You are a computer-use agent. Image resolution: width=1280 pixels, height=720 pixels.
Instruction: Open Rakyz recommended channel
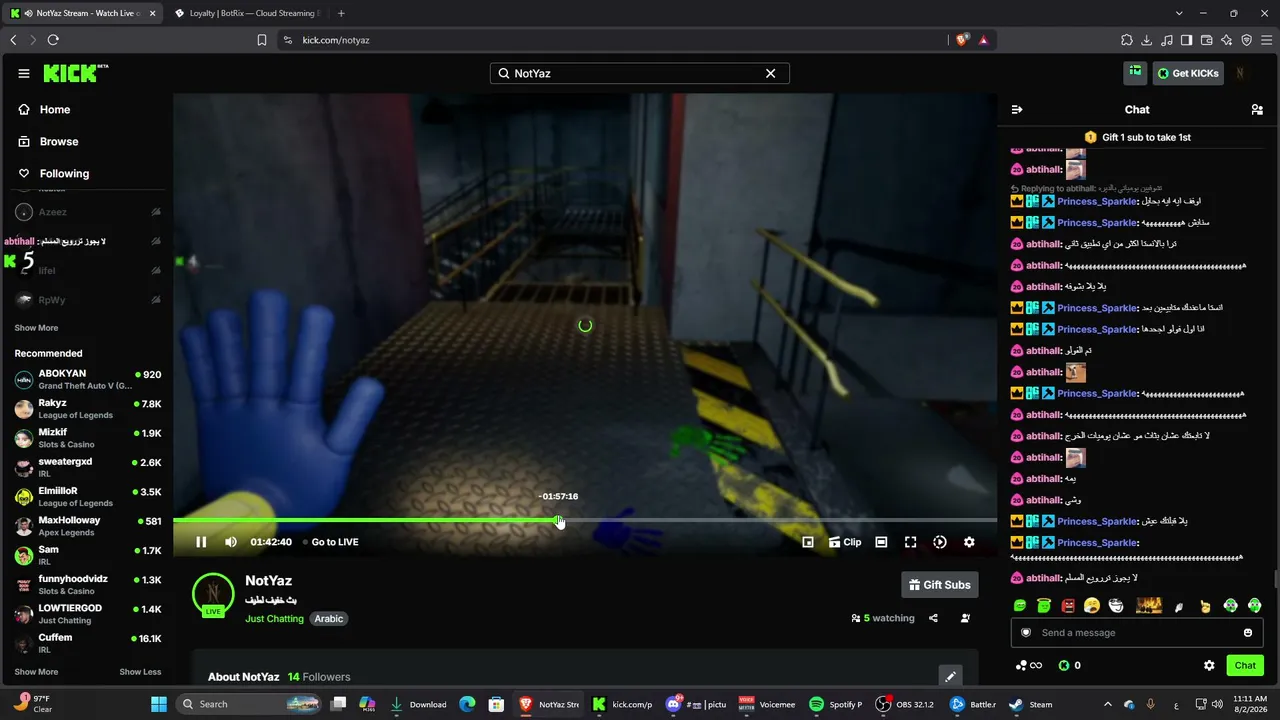pyautogui.click(x=88, y=409)
